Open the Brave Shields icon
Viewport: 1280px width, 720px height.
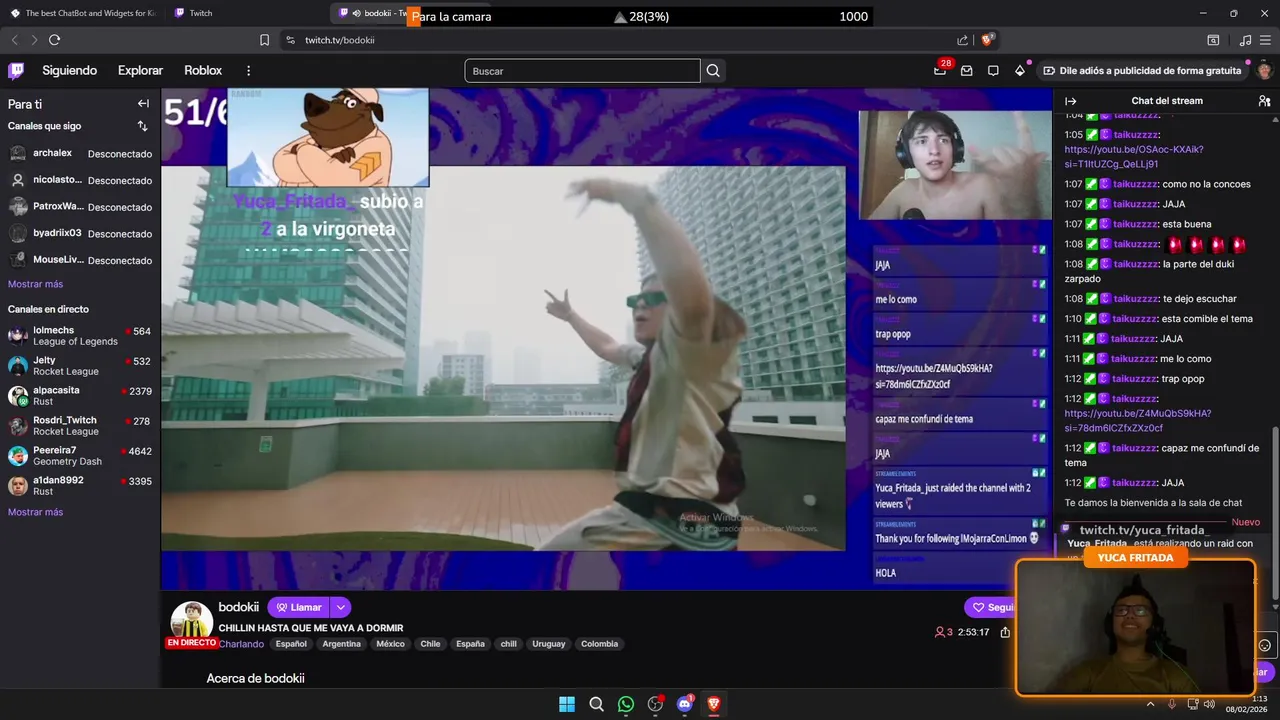coord(986,40)
